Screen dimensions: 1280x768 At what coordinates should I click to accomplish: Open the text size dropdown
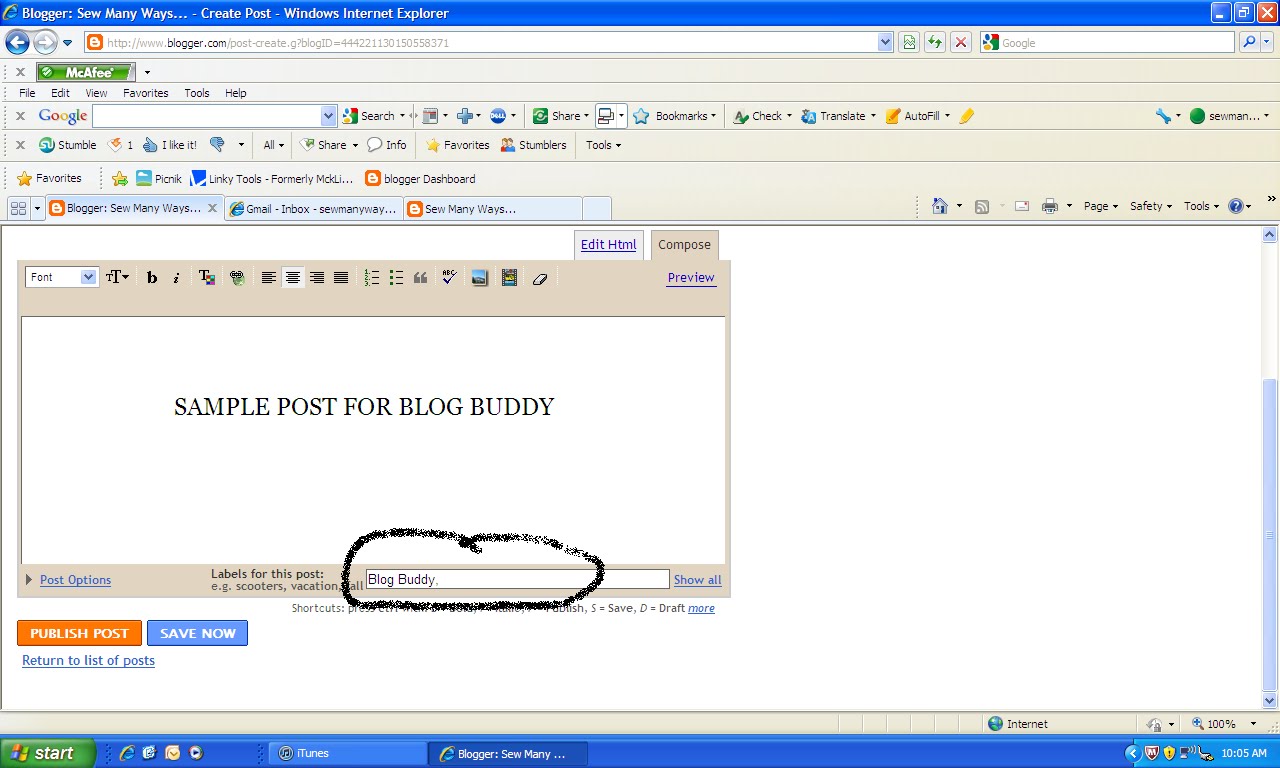click(x=117, y=277)
